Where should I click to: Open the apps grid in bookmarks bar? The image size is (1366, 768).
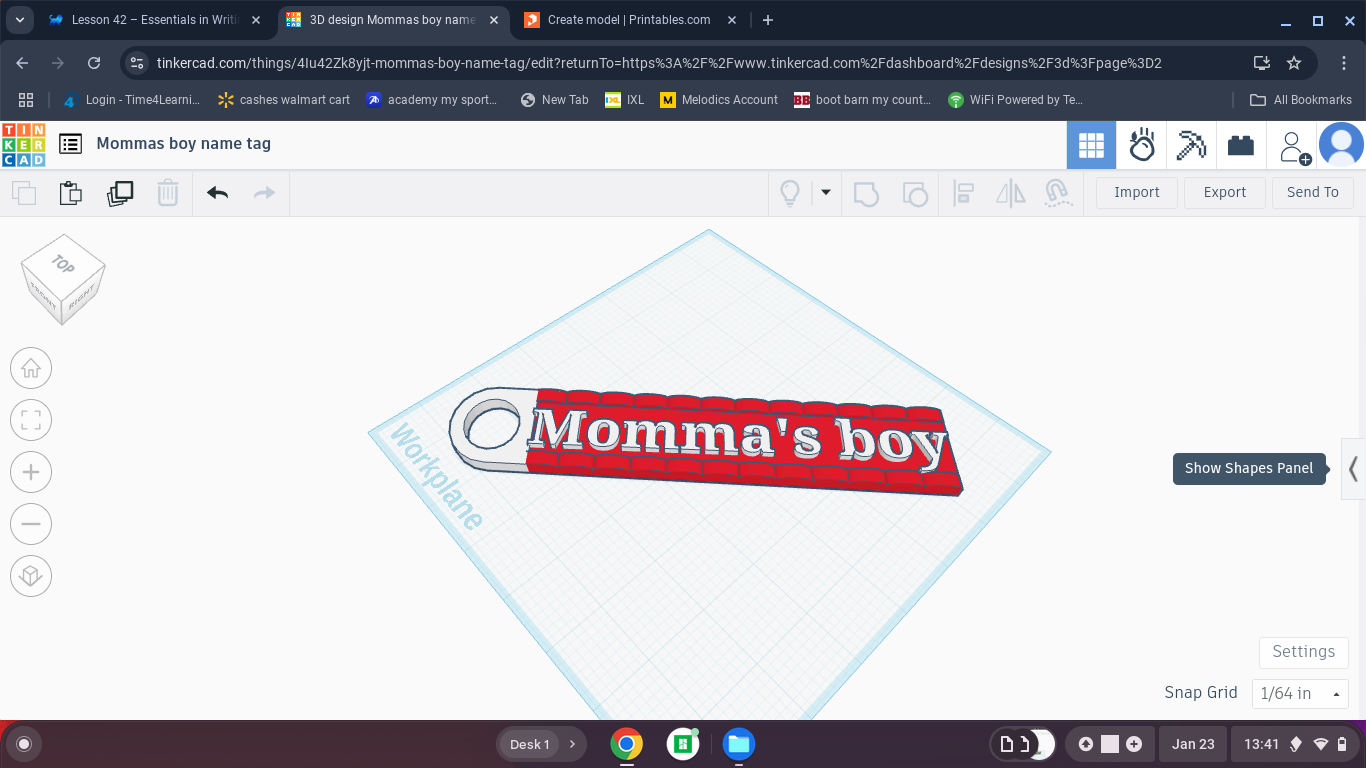(x=26, y=100)
